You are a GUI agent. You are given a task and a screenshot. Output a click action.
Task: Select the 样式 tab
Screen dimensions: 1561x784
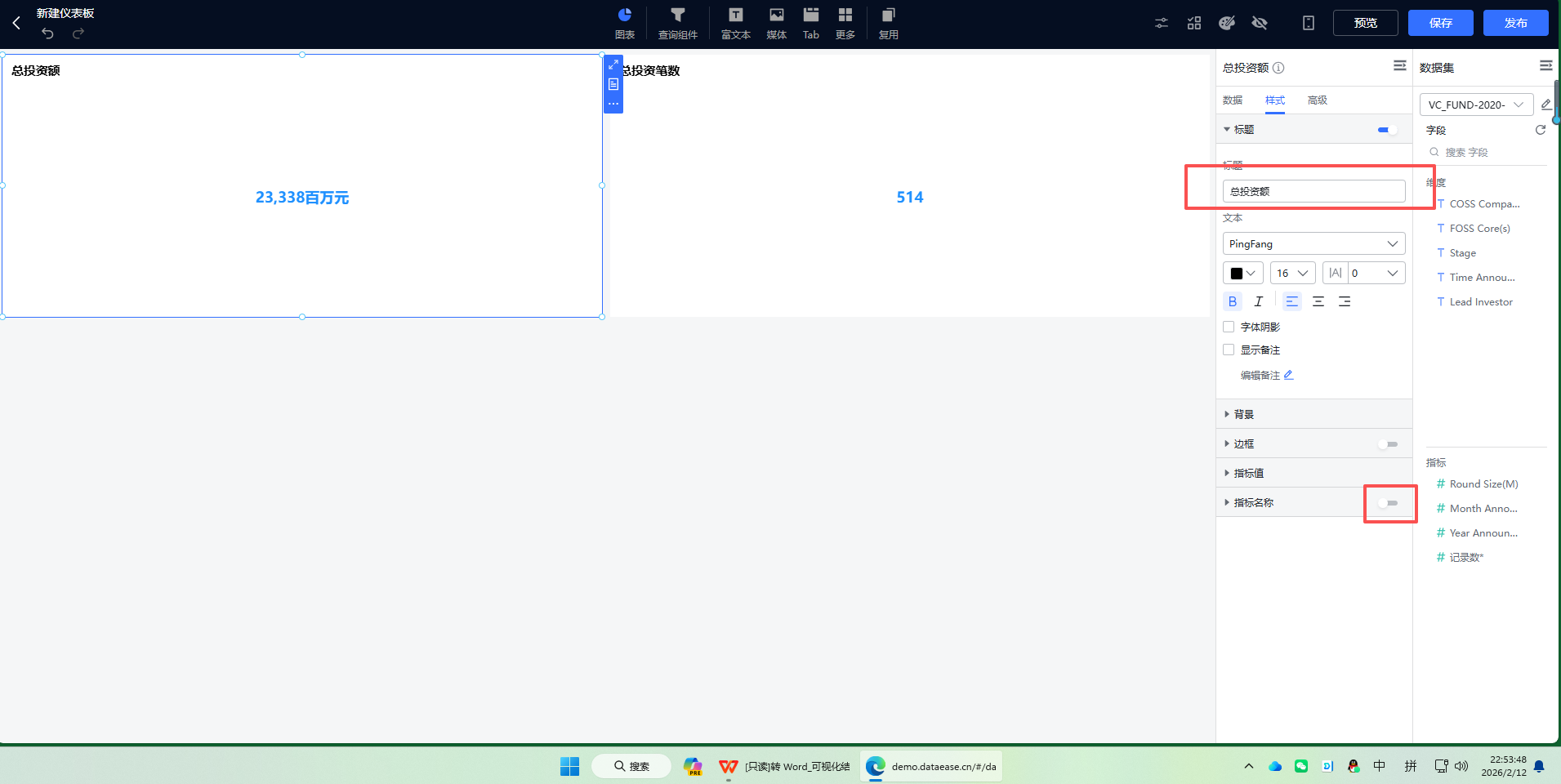click(1275, 100)
